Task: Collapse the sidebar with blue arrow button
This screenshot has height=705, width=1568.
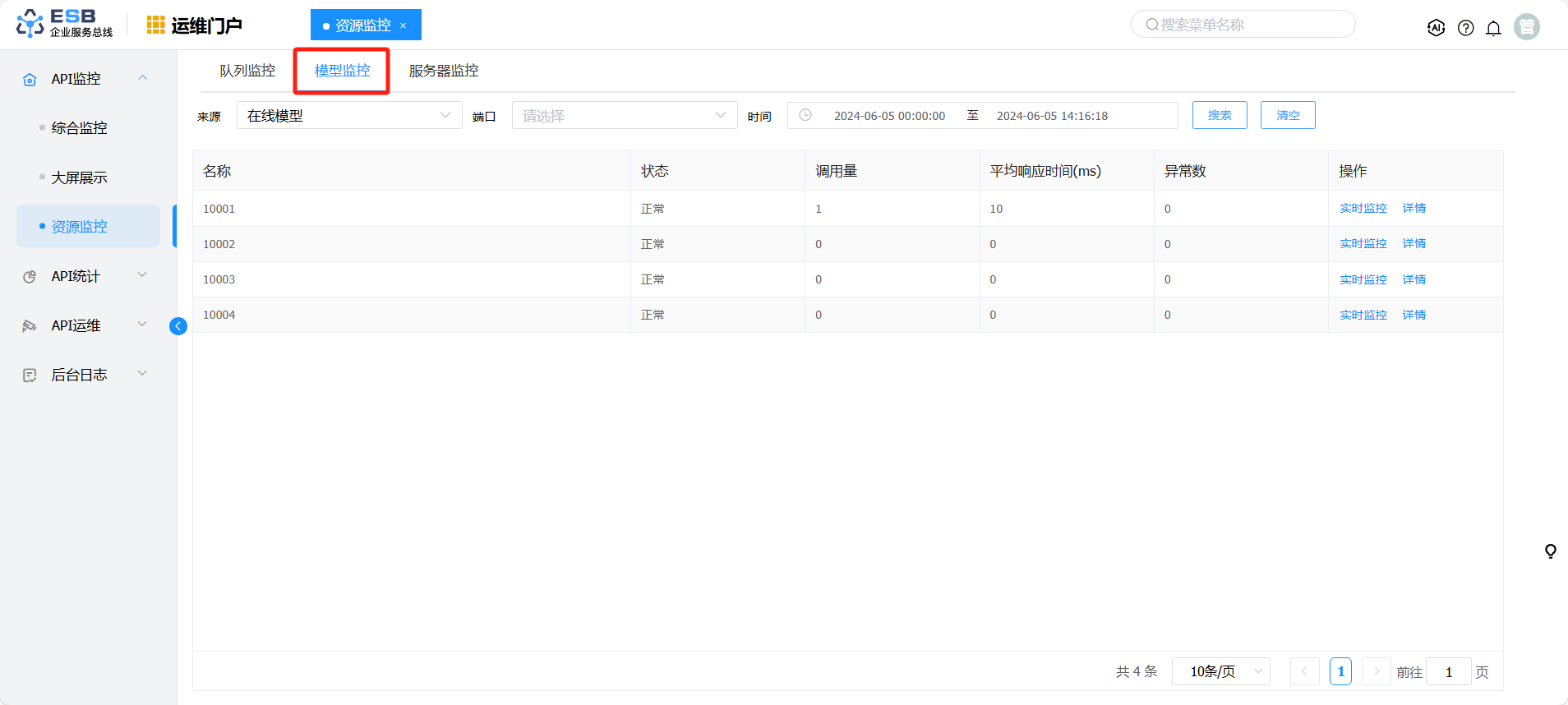Action: click(178, 326)
